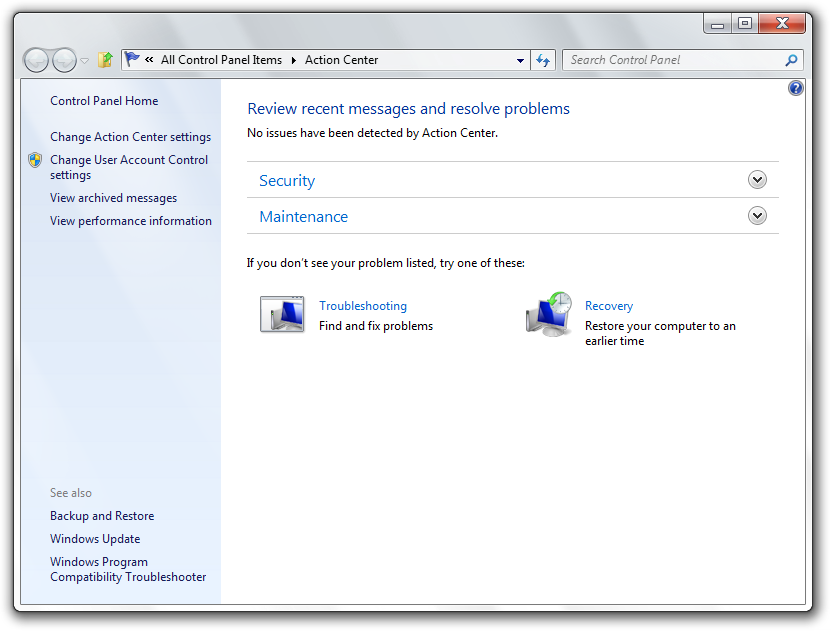Image resolution: width=832 pixels, height=632 pixels.
Task: Open Windows Update link
Action: [95, 539]
